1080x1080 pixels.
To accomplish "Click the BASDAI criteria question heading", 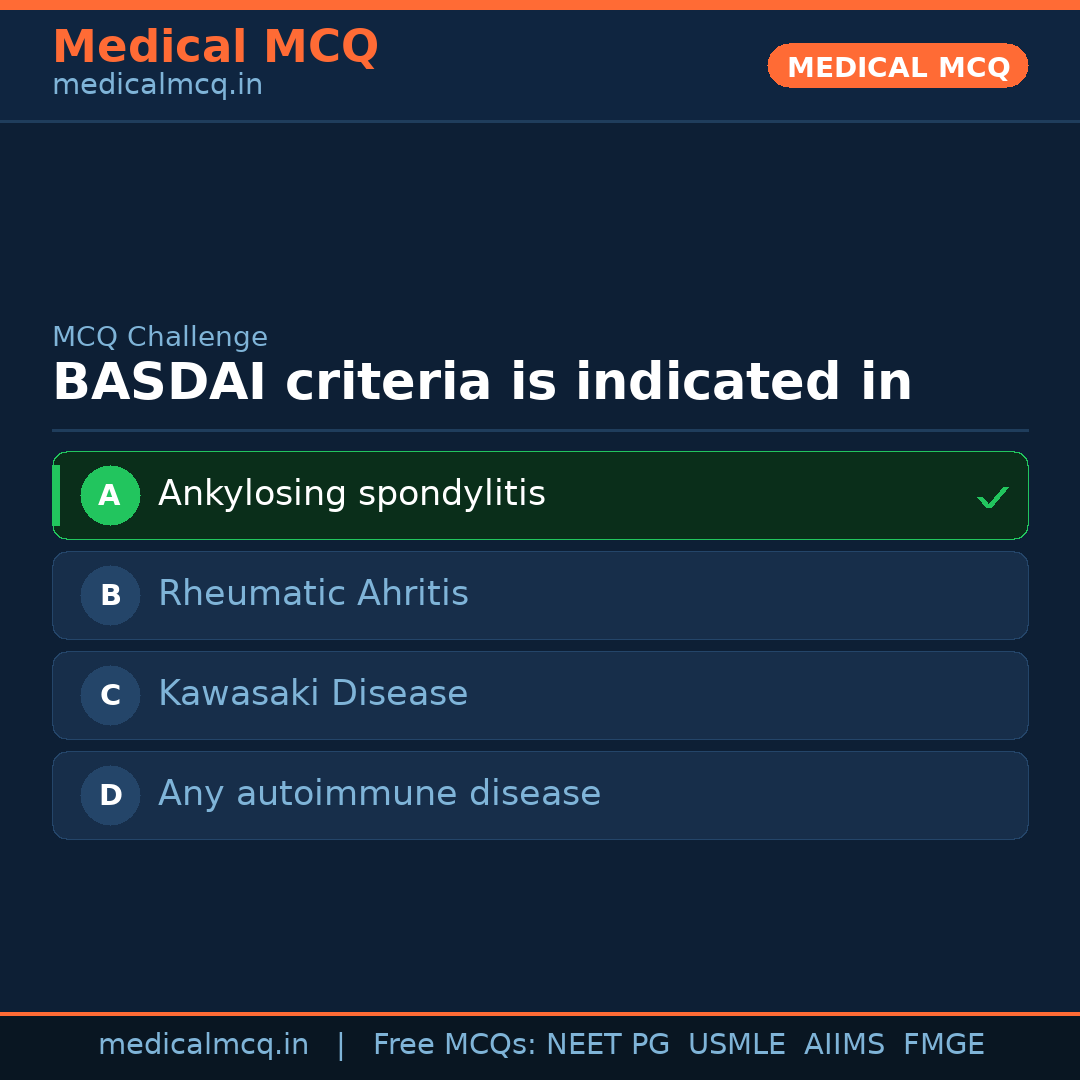I will pos(482,383).
